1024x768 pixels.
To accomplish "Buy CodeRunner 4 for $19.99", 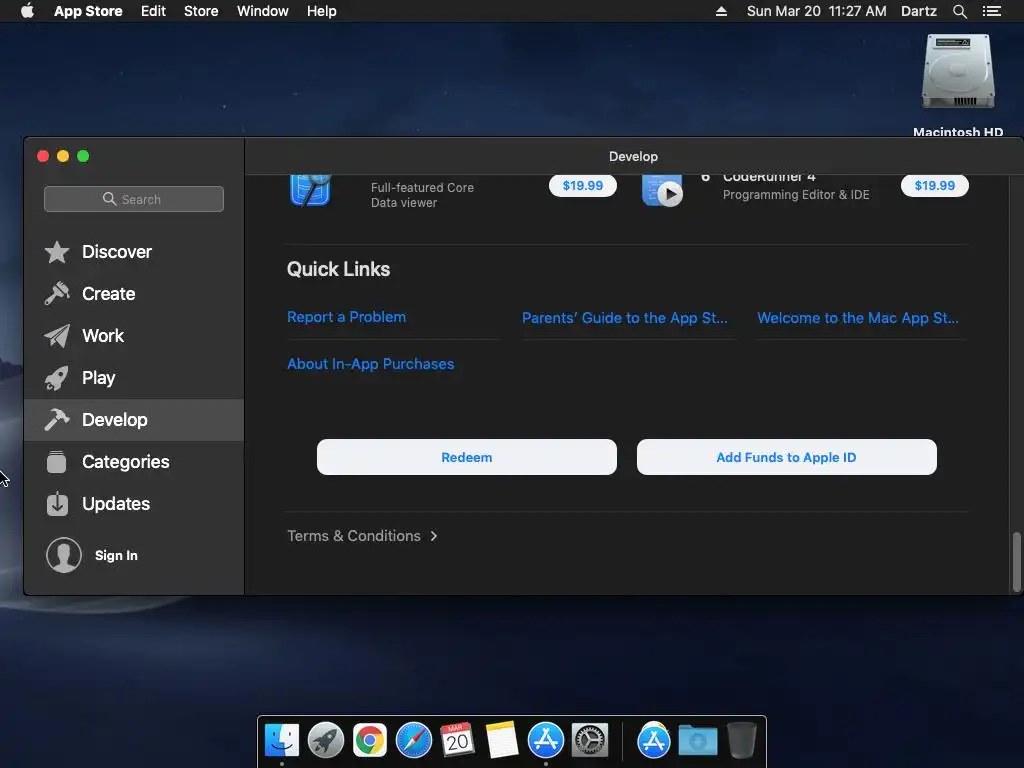I will 935,185.
